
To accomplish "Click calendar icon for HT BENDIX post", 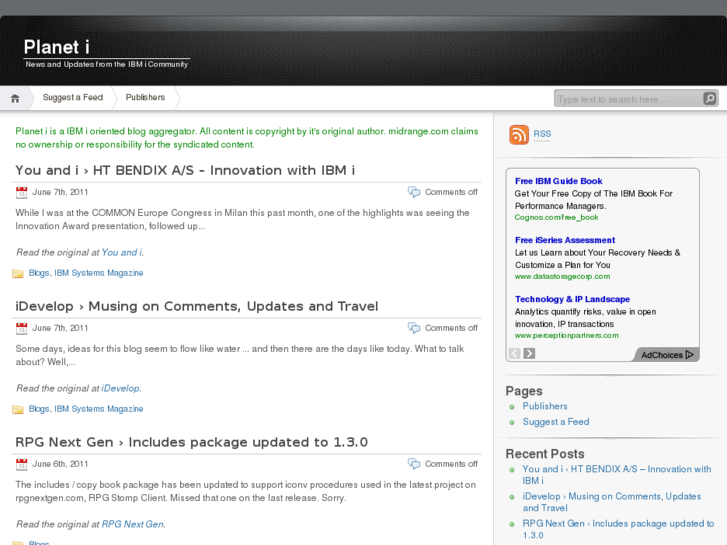I will [21, 192].
